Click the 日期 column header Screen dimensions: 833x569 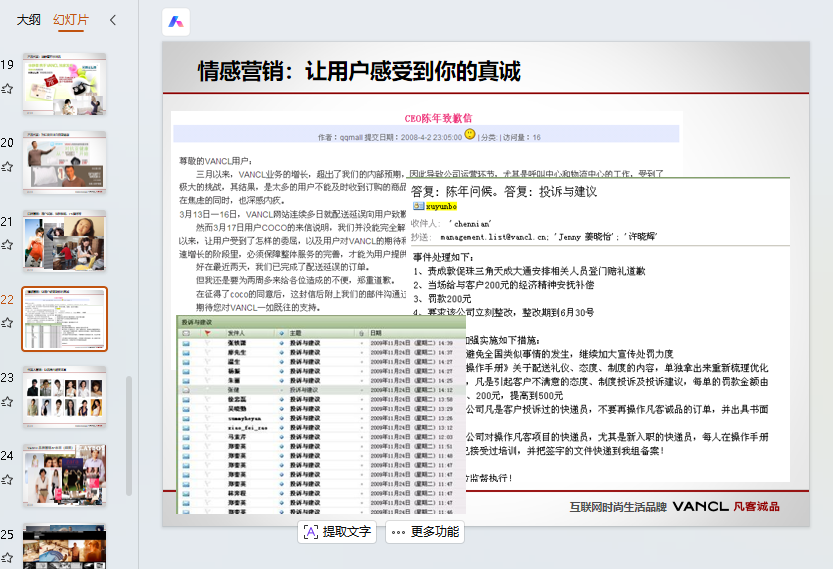(376, 333)
